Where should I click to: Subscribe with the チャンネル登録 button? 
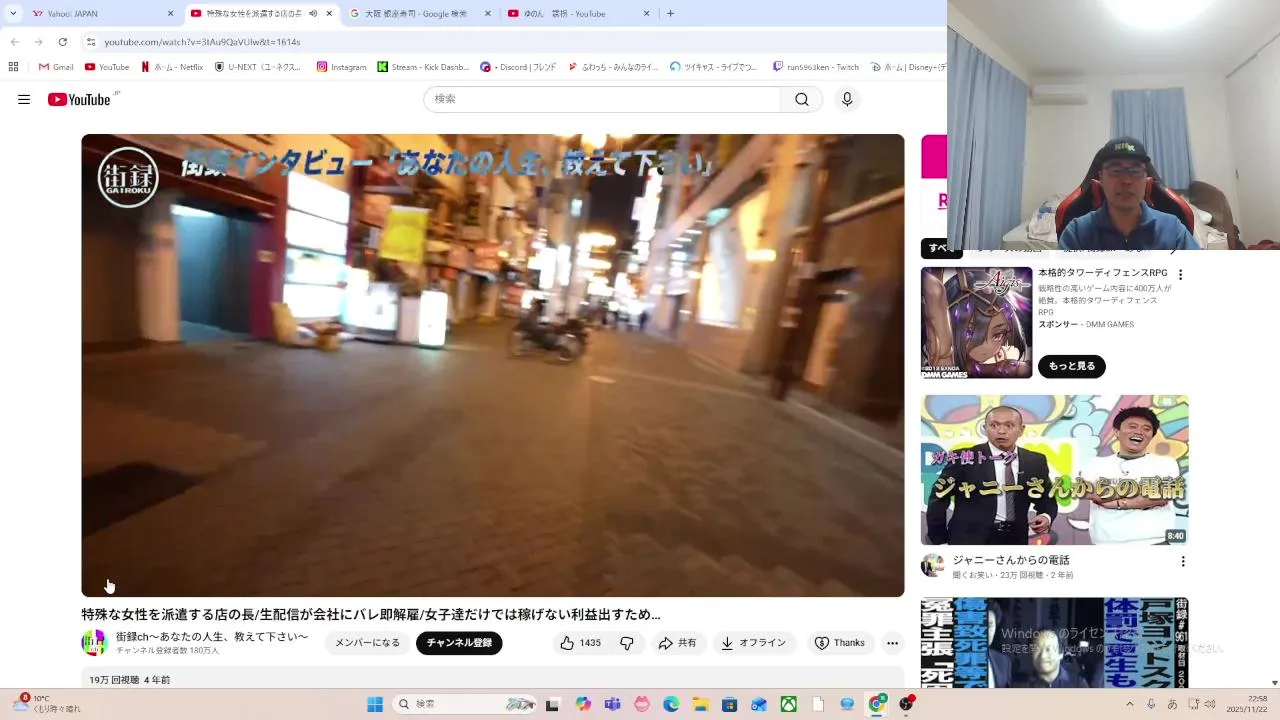pyautogui.click(x=459, y=643)
